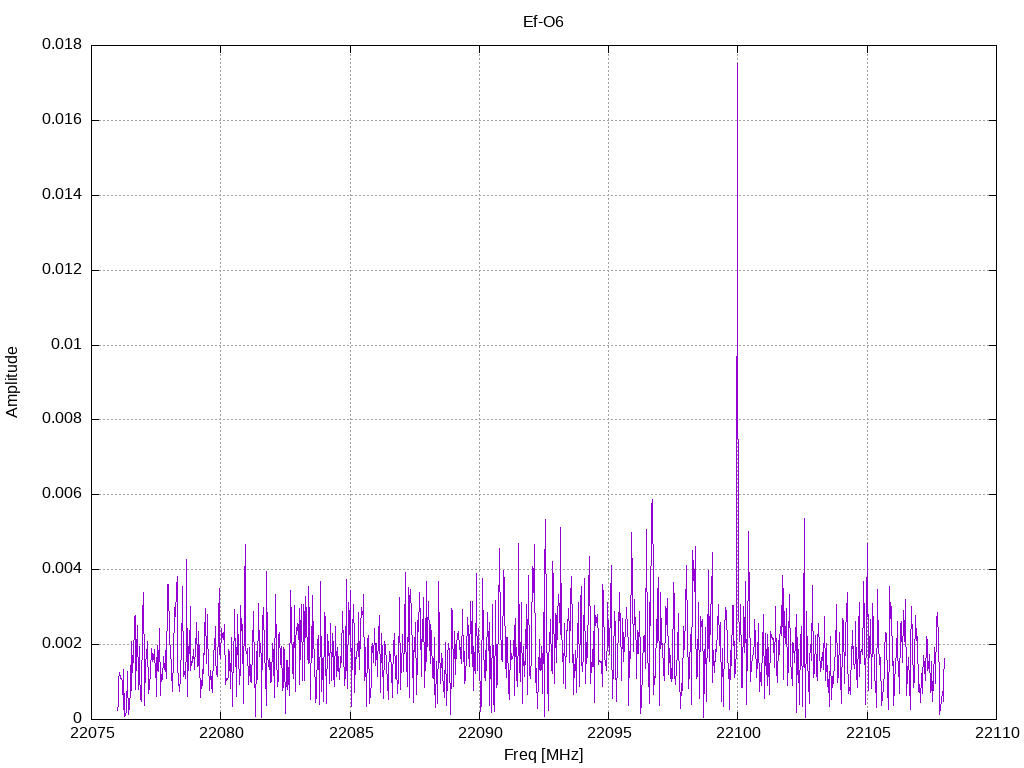Click the y-axis tick label "0.004"
1024x768 pixels.
click(x=62, y=569)
